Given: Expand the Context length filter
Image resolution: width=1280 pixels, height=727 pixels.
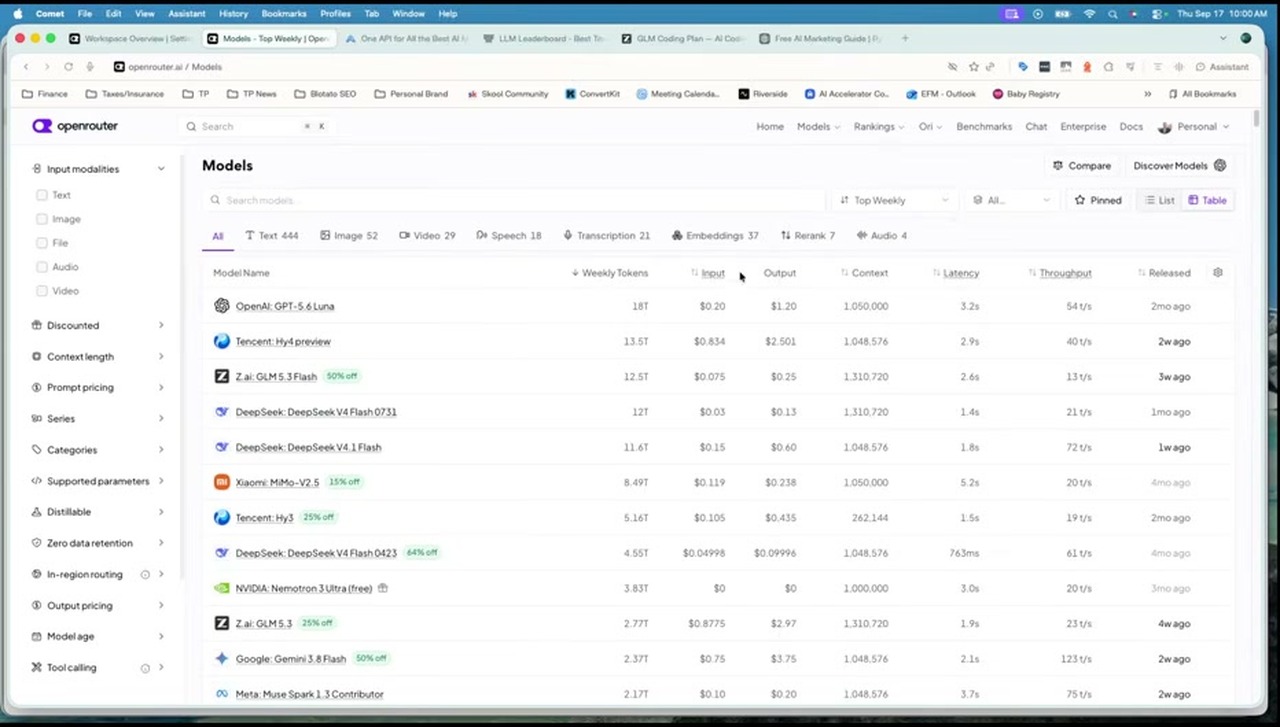Looking at the screenshot, I should tap(98, 356).
